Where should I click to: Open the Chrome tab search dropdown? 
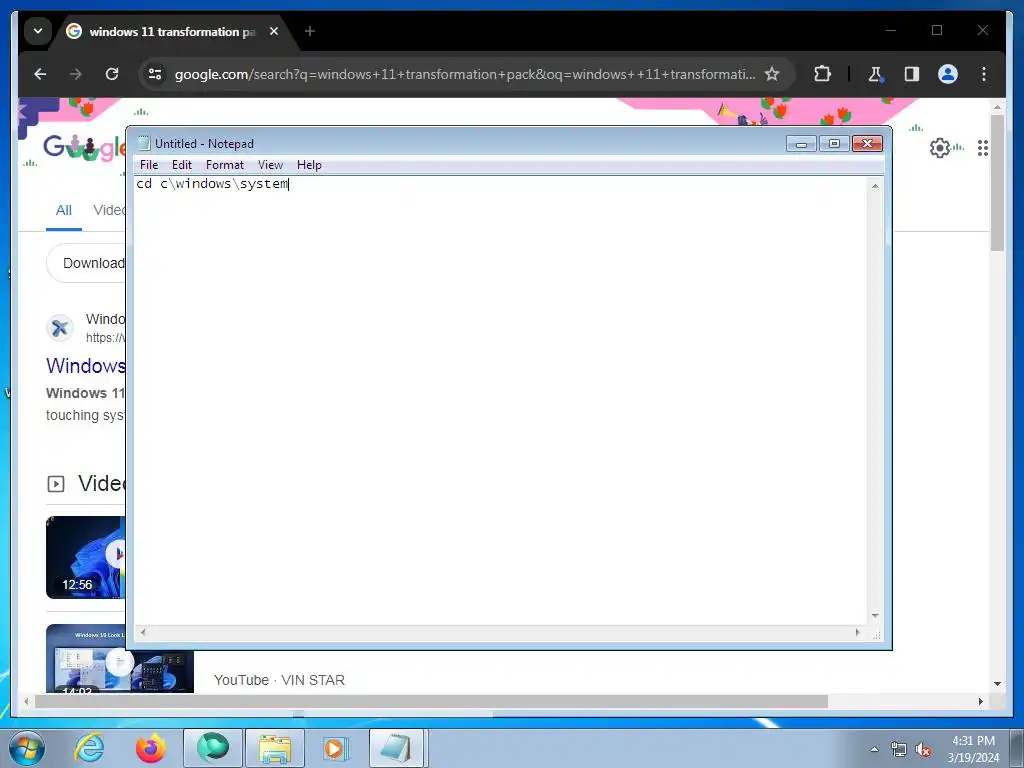coord(38,31)
